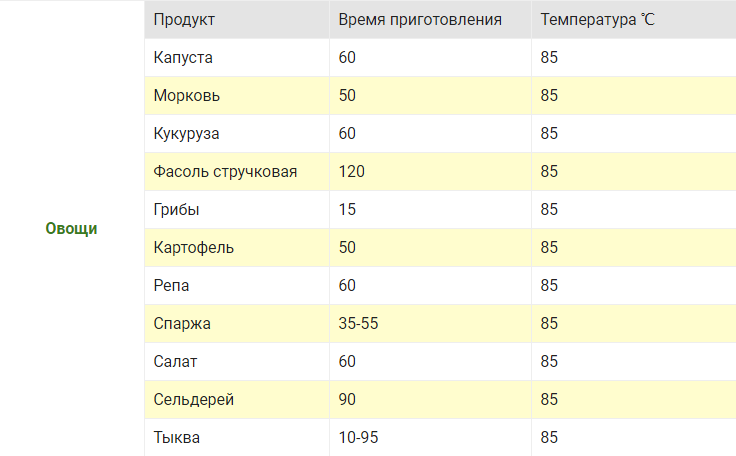Click the 120 cooking time value
Image resolution: width=736 pixels, height=456 pixels.
[x=352, y=172]
